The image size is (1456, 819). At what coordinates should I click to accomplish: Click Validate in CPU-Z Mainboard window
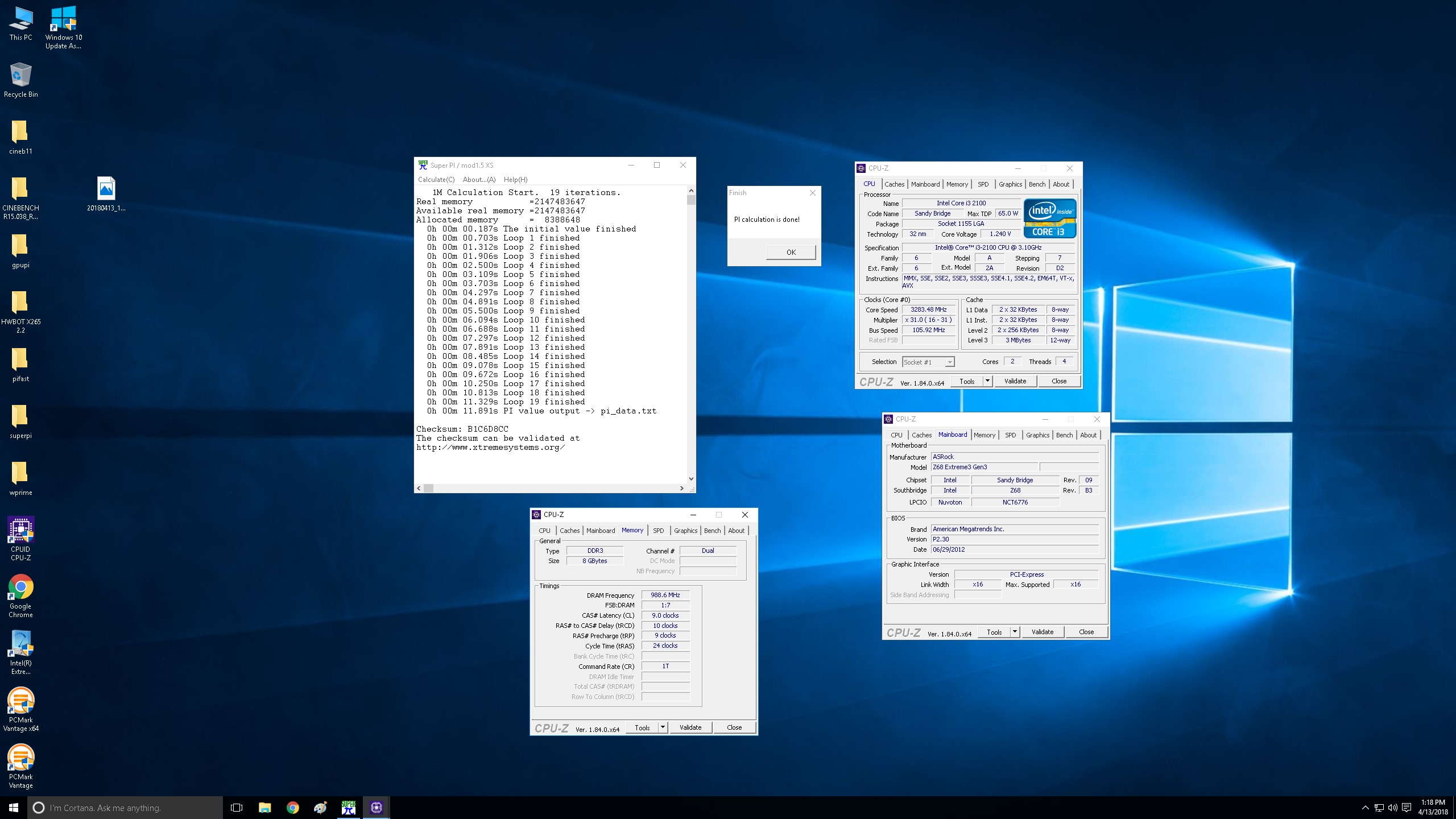point(1043,632)
